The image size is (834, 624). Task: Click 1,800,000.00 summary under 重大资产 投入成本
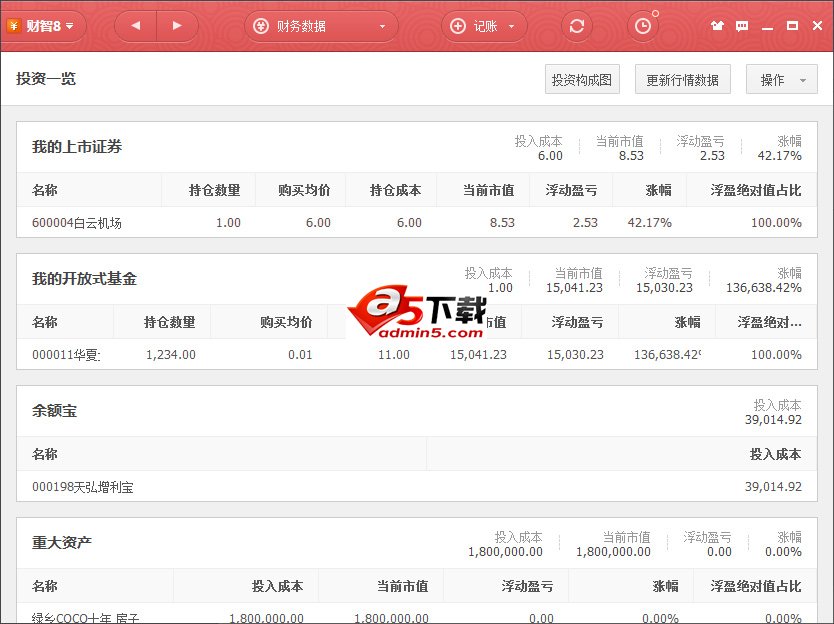point(505,552)
